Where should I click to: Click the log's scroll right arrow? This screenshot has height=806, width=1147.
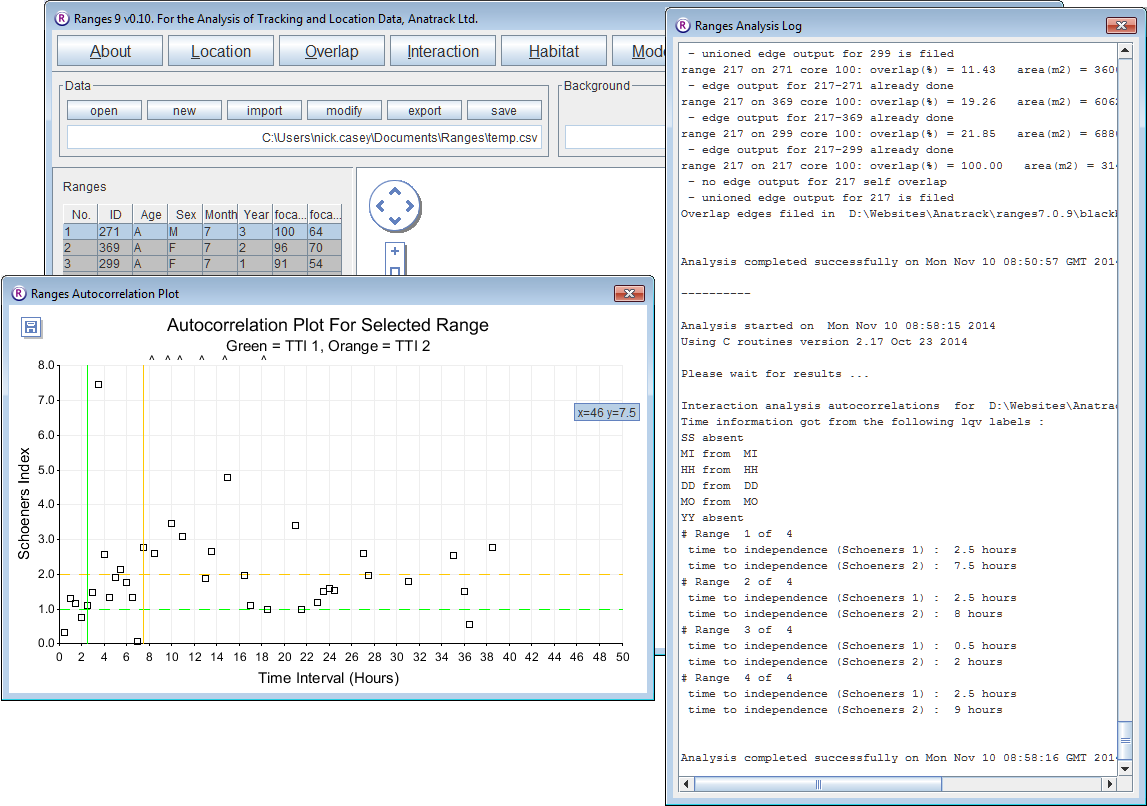(x=1109, y=784)
